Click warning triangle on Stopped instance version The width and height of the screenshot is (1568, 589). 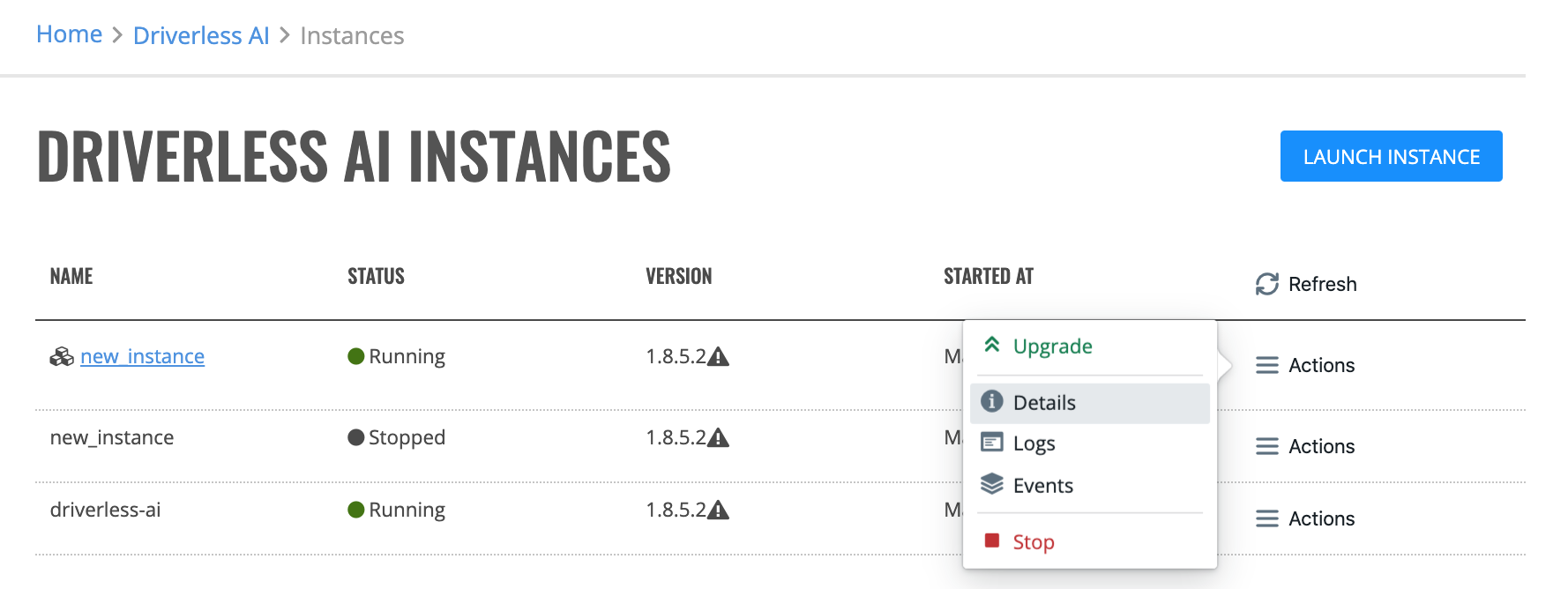pyautogui.click(x=719, y=437)
